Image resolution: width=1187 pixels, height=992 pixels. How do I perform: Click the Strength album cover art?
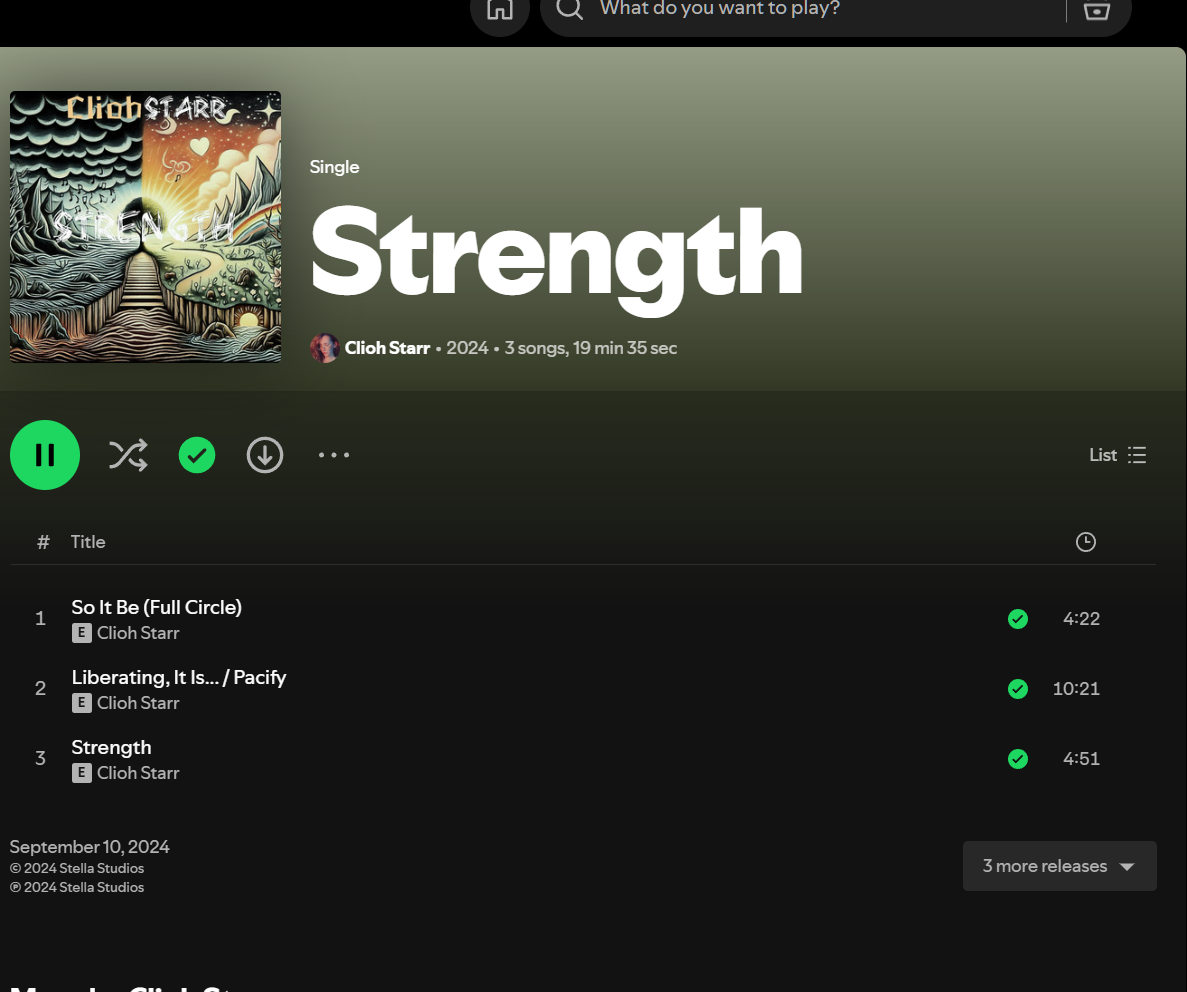point(145,227)
